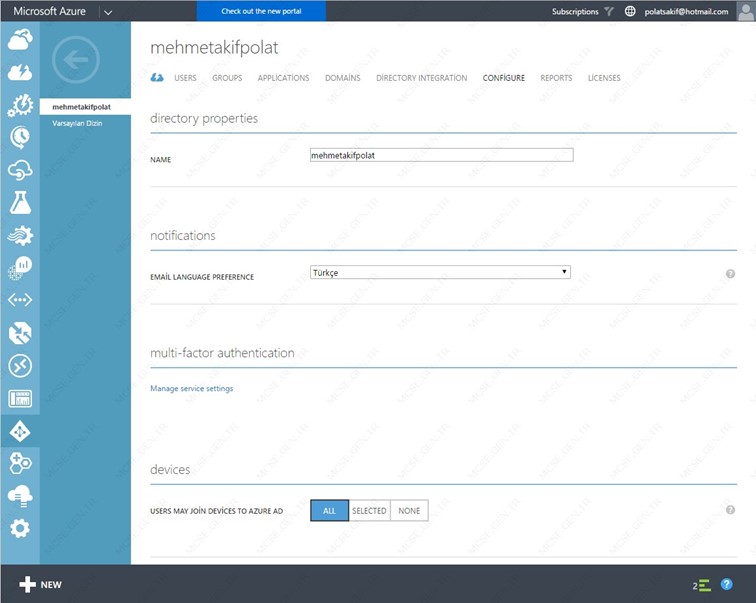Switch to the GROUPS tab

point(227,78)
